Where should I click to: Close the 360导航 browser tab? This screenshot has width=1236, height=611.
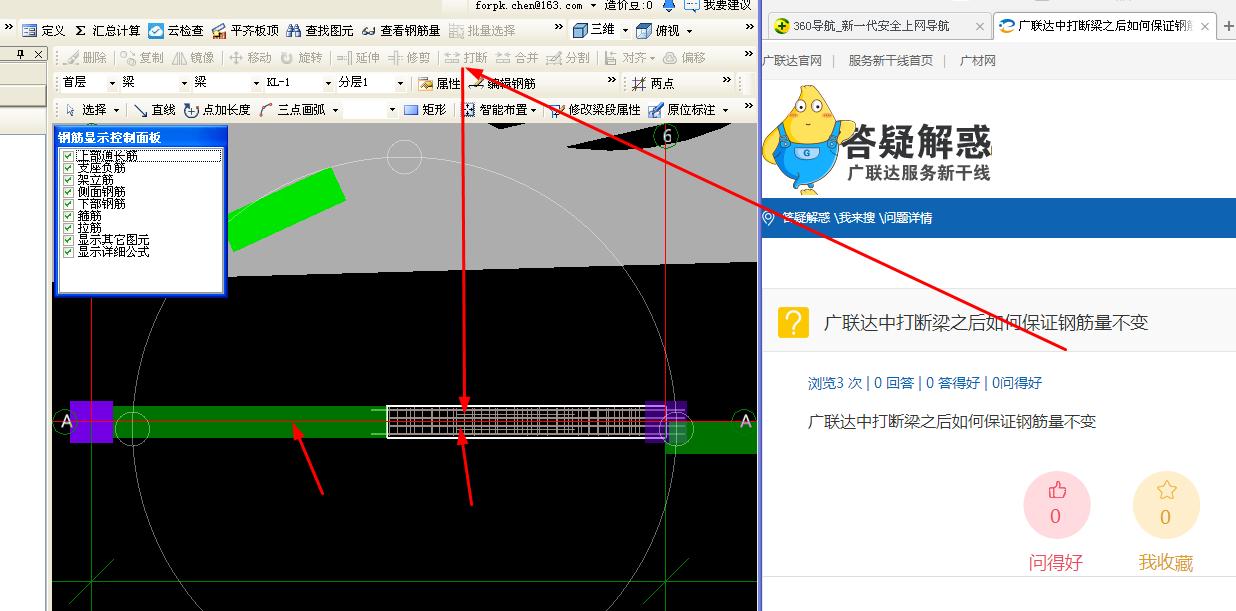tap(980, 26)
